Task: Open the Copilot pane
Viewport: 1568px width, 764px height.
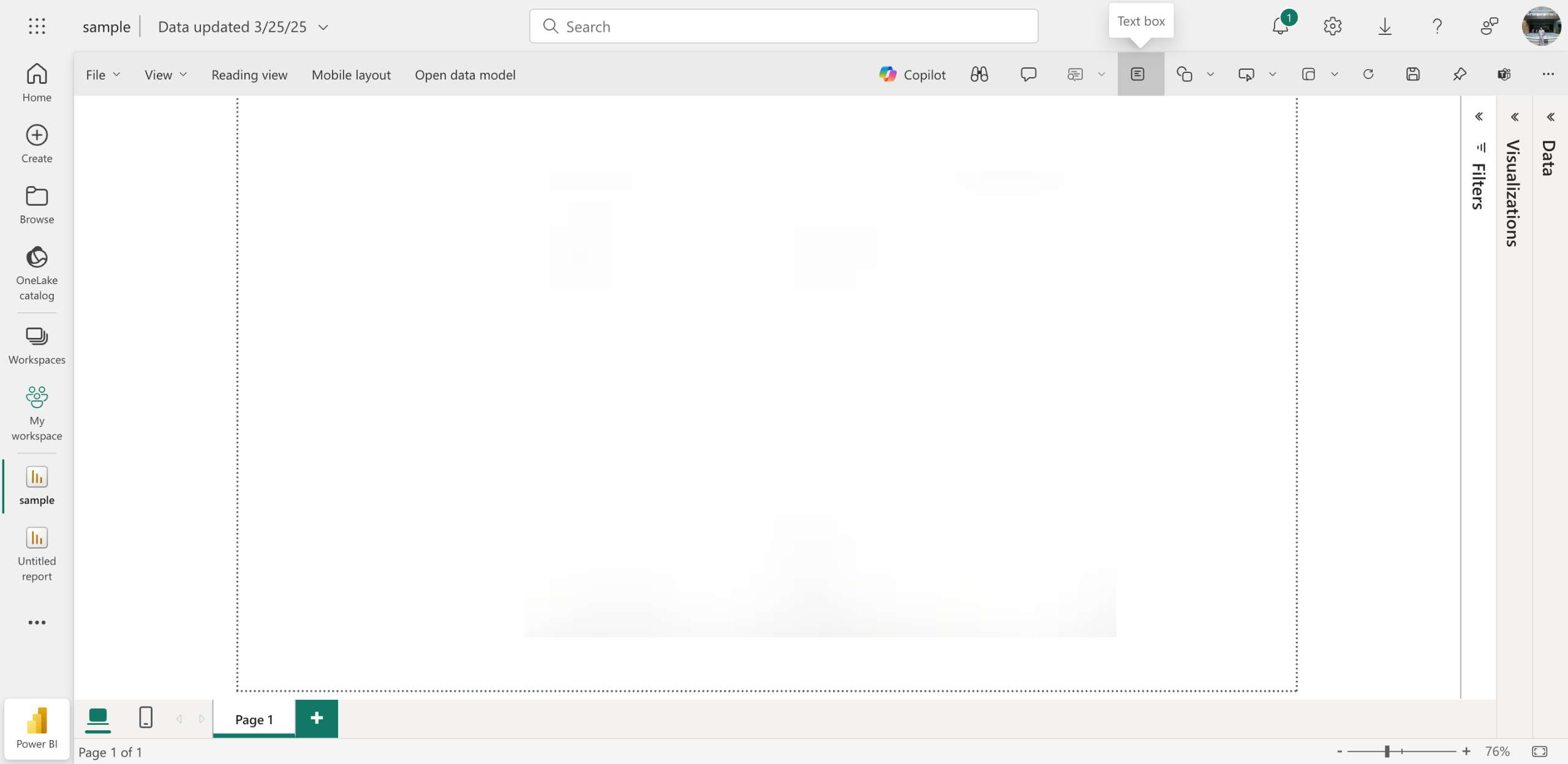Action: (912, 75)
